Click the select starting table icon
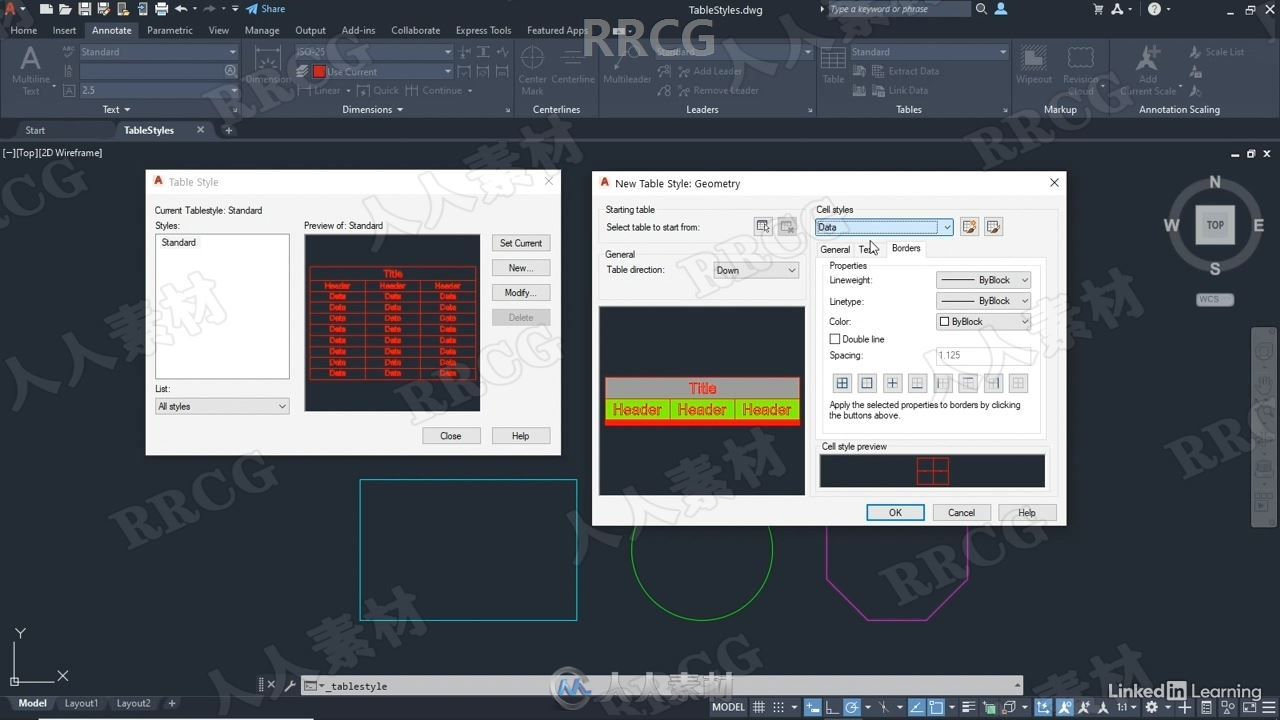Screen dimensions: 1280x720 point(763,227)
